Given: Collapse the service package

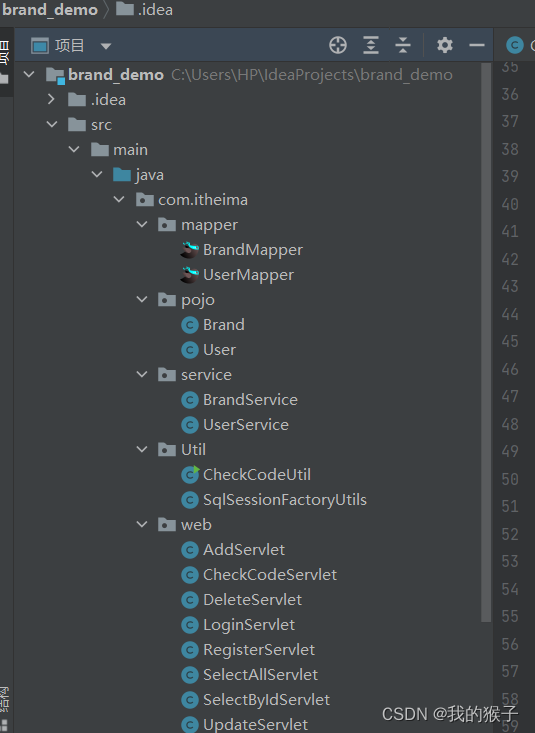Looking at the screenshot, I should [x=142, y=374].
